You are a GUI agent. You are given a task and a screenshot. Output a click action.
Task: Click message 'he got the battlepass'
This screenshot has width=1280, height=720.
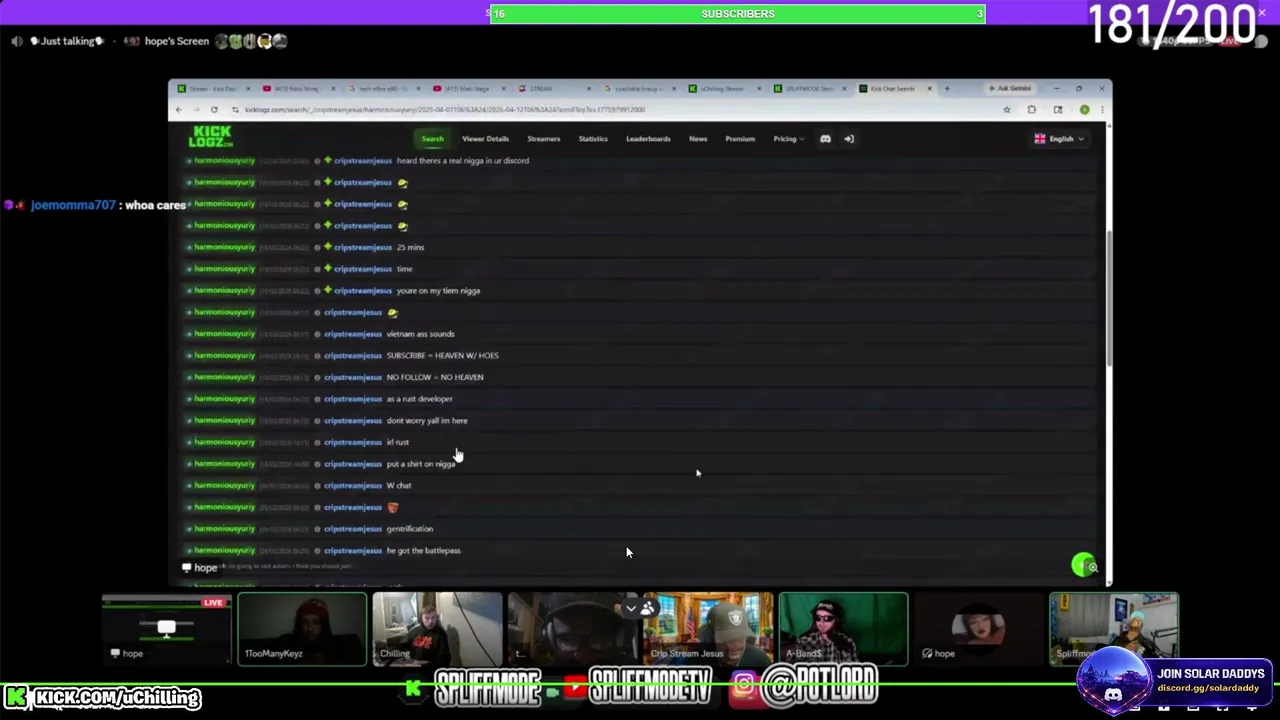(x=423, y=551)
